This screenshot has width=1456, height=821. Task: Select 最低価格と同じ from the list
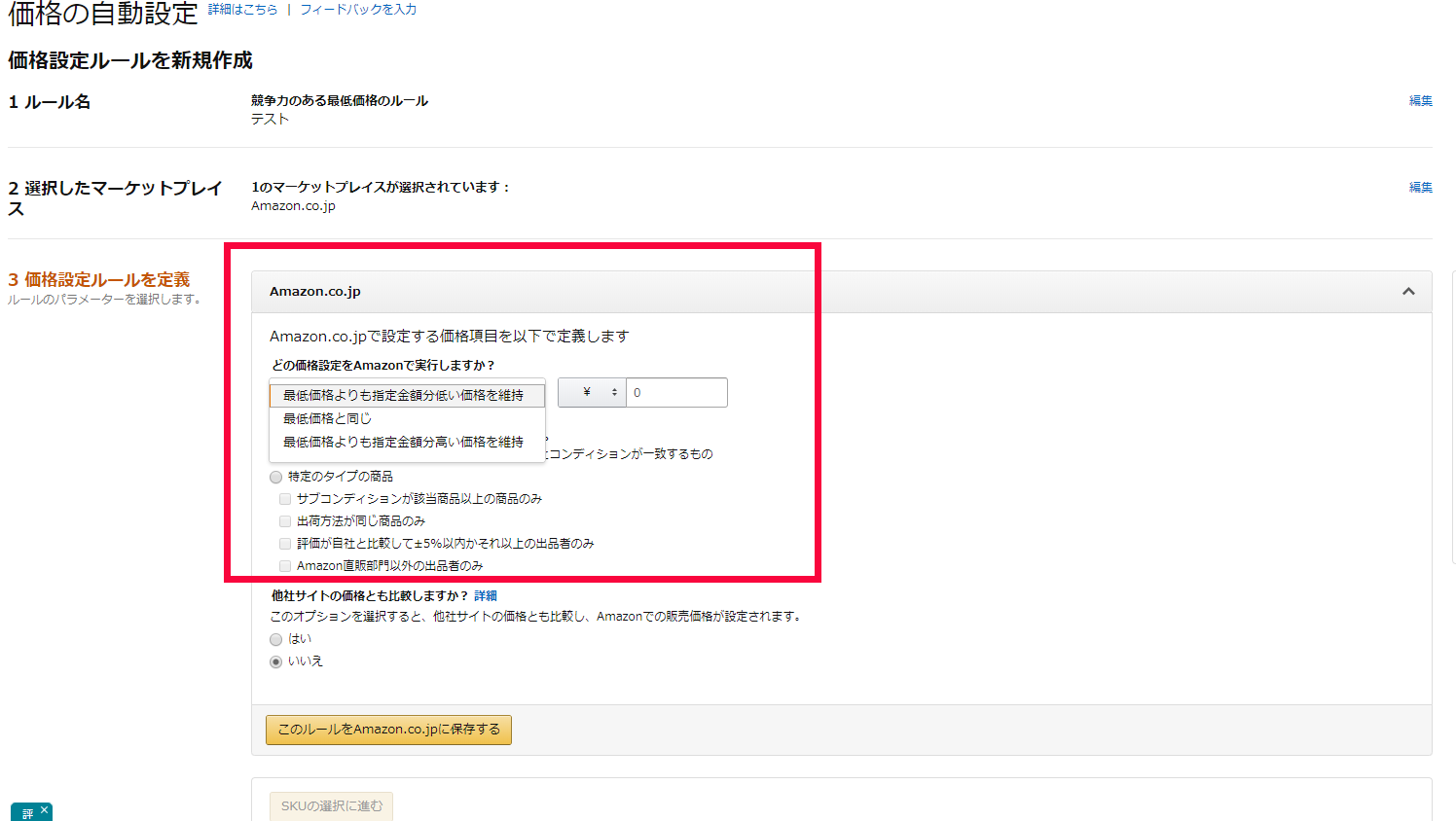point(327,418)
